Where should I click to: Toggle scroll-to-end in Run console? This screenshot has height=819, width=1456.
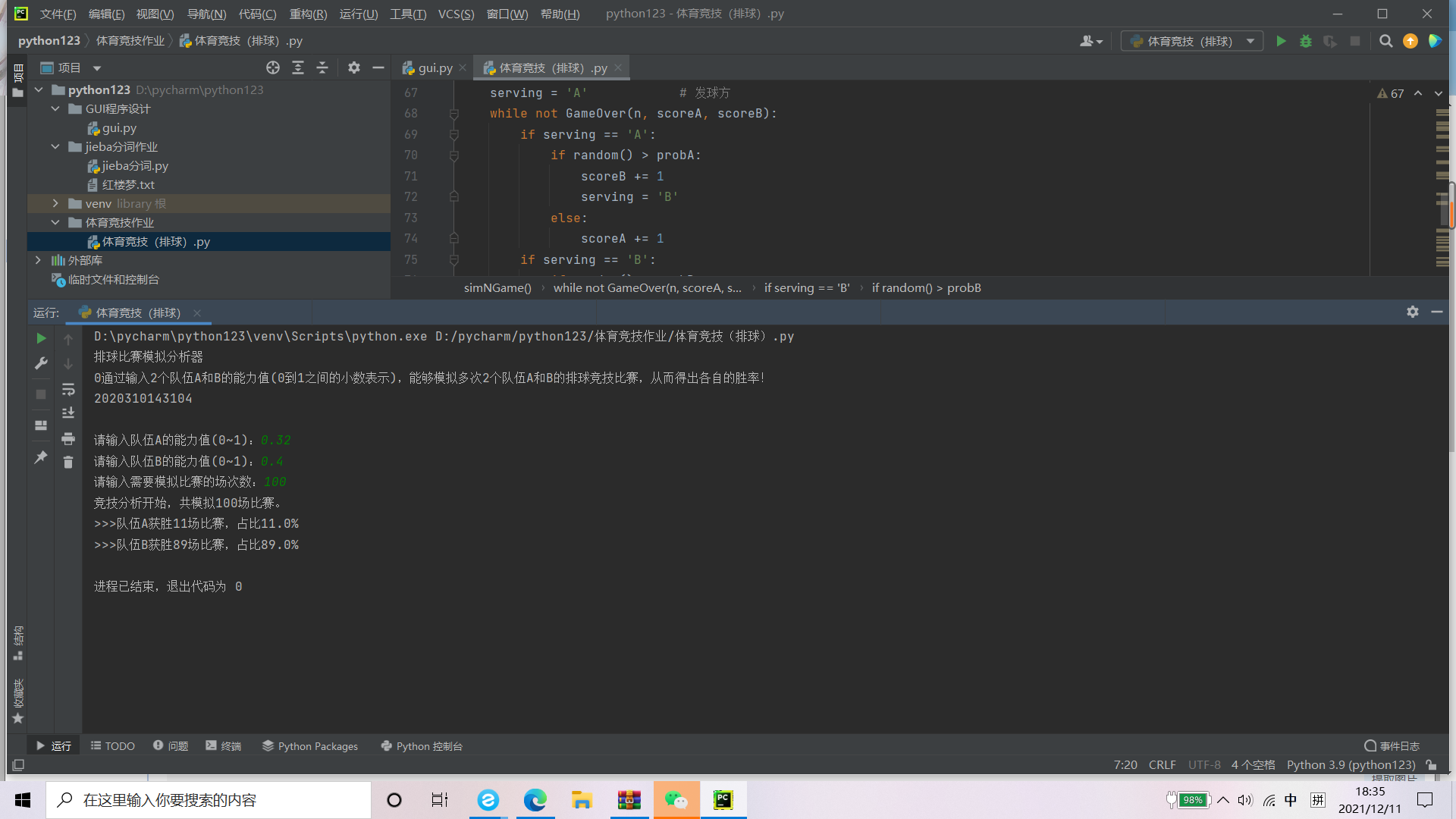coord(68,413)
